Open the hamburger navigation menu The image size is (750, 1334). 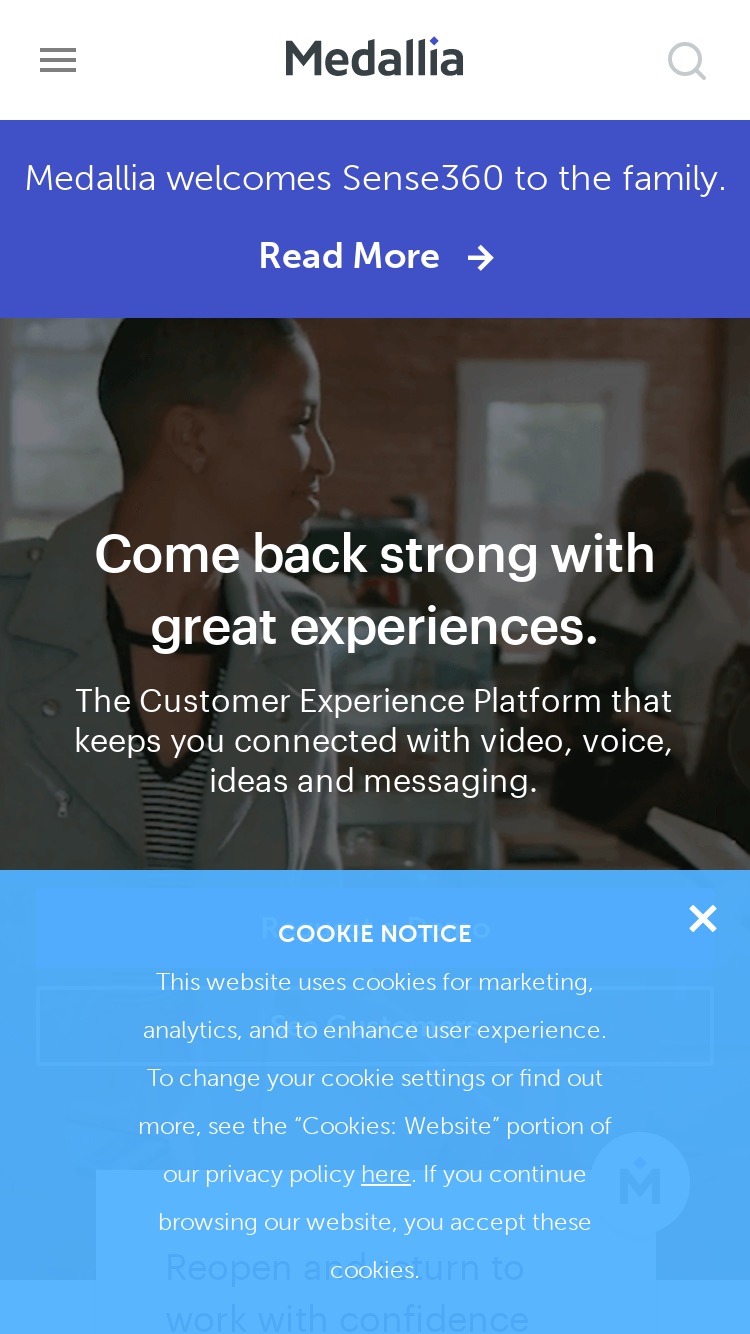[x=58, y=61]
